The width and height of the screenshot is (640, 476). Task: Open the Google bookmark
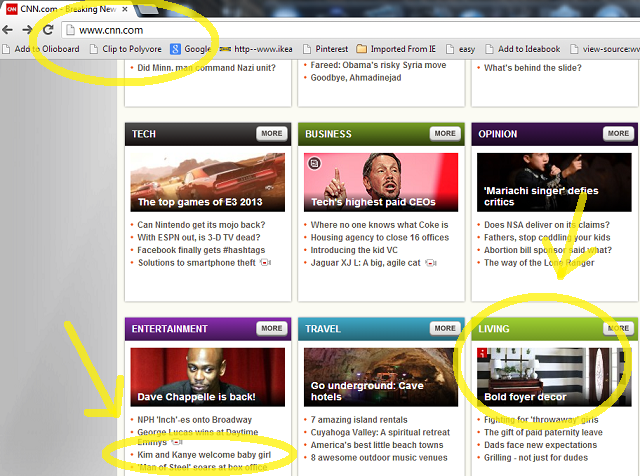(x=191, y=49)
